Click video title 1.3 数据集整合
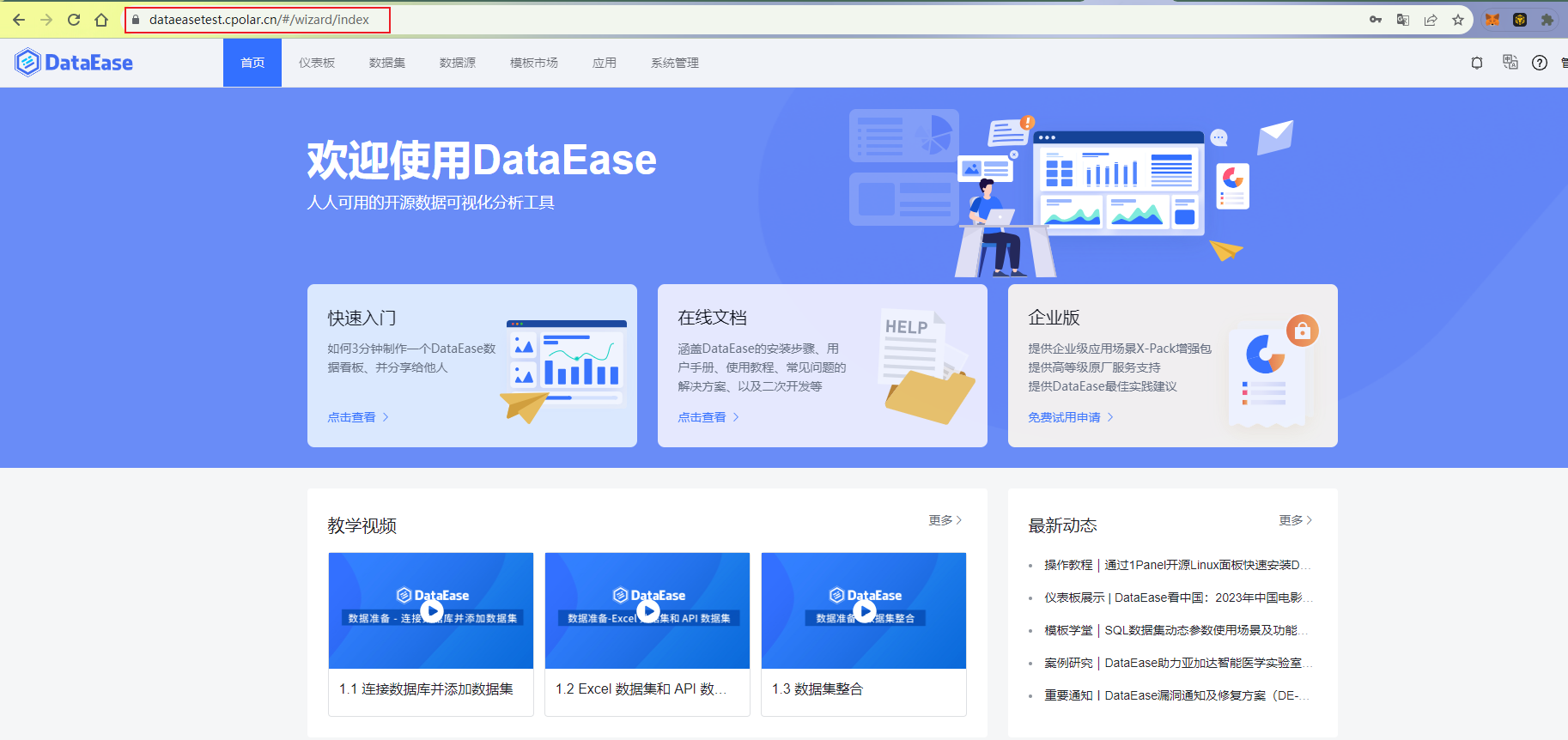Image resolution: width=1568 pixels, height=740 pixels. coord(817,688)
